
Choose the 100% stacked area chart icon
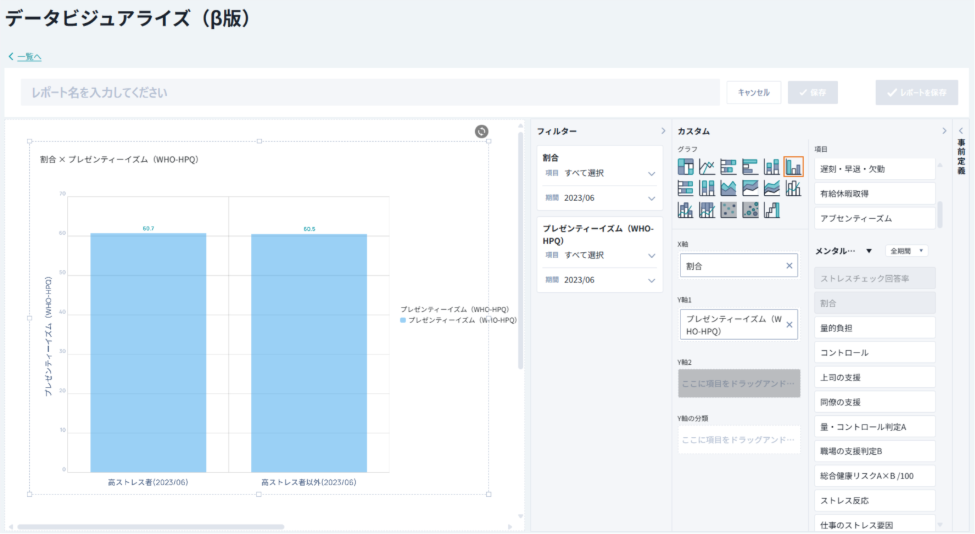(x=750, y=188)
